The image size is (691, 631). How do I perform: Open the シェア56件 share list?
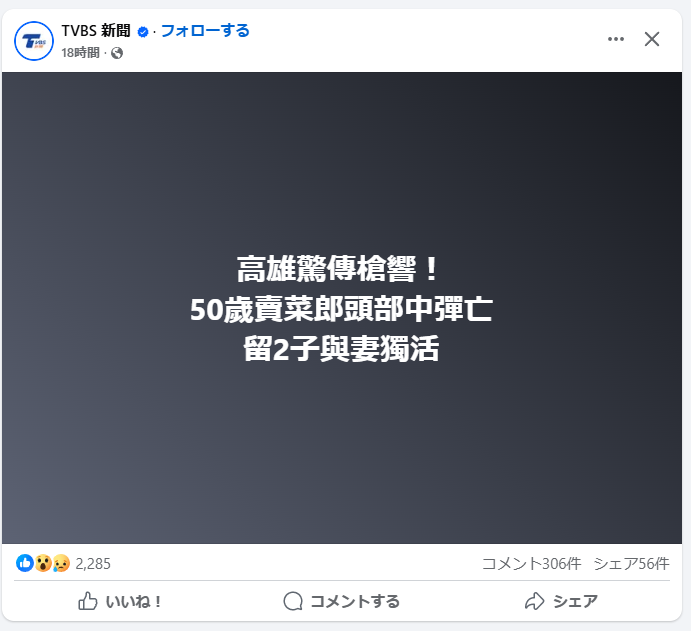click(632, 564)
